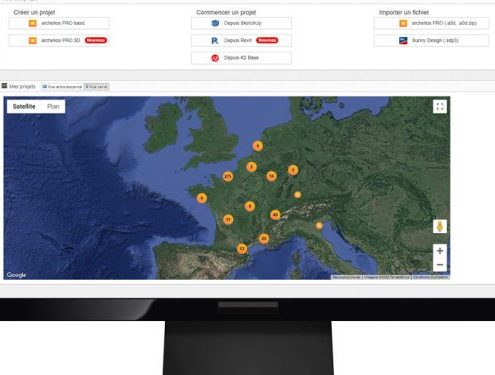Switch map to Satellite view
495x375 pixels.
tap(24, 106)
